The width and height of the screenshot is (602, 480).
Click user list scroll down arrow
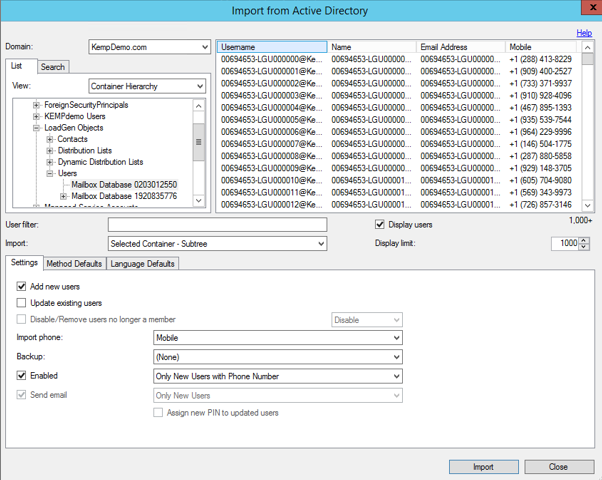[587, 205]
